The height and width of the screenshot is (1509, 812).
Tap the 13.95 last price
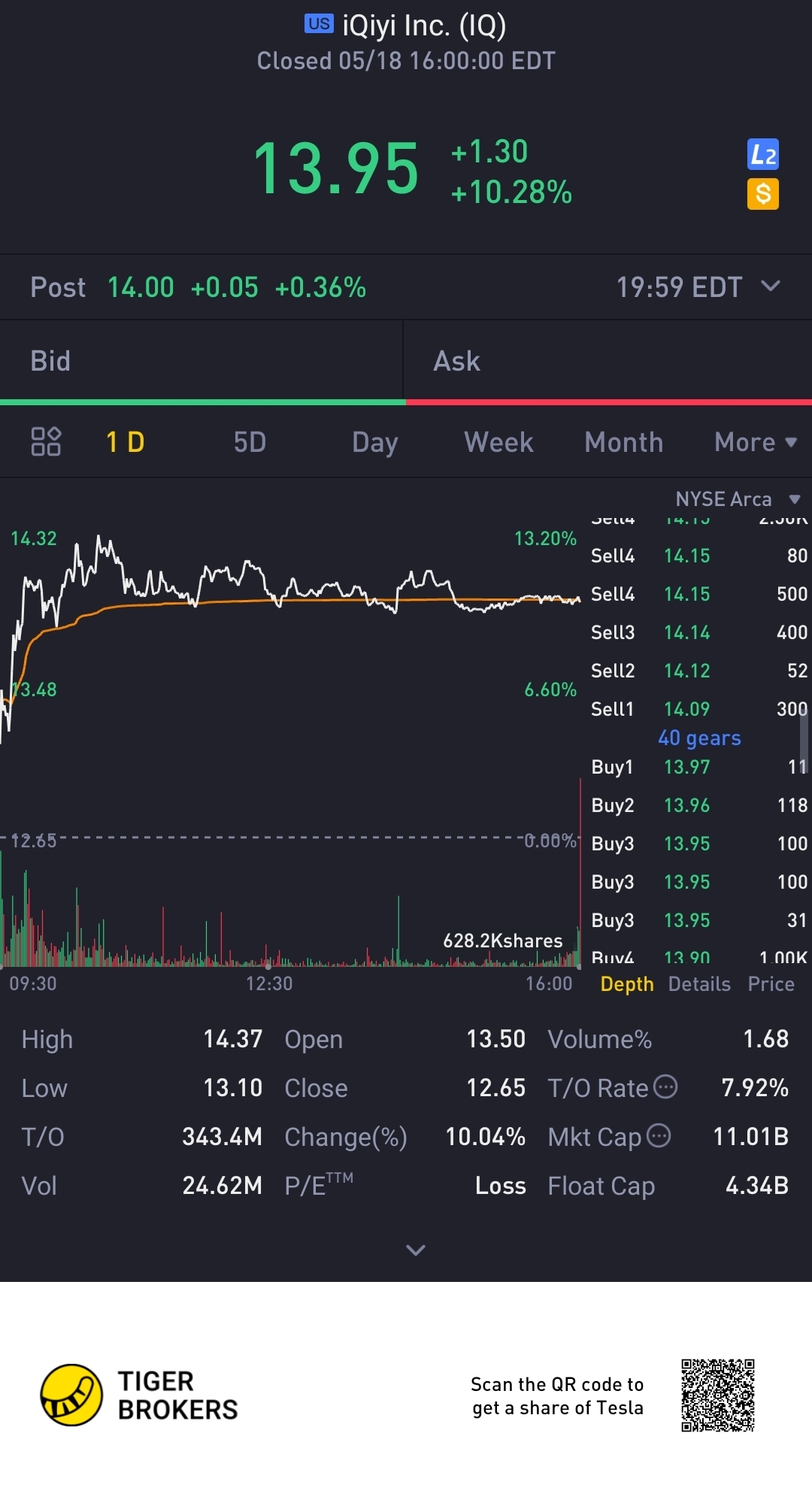pyautogui.click(x=335, y=168)
